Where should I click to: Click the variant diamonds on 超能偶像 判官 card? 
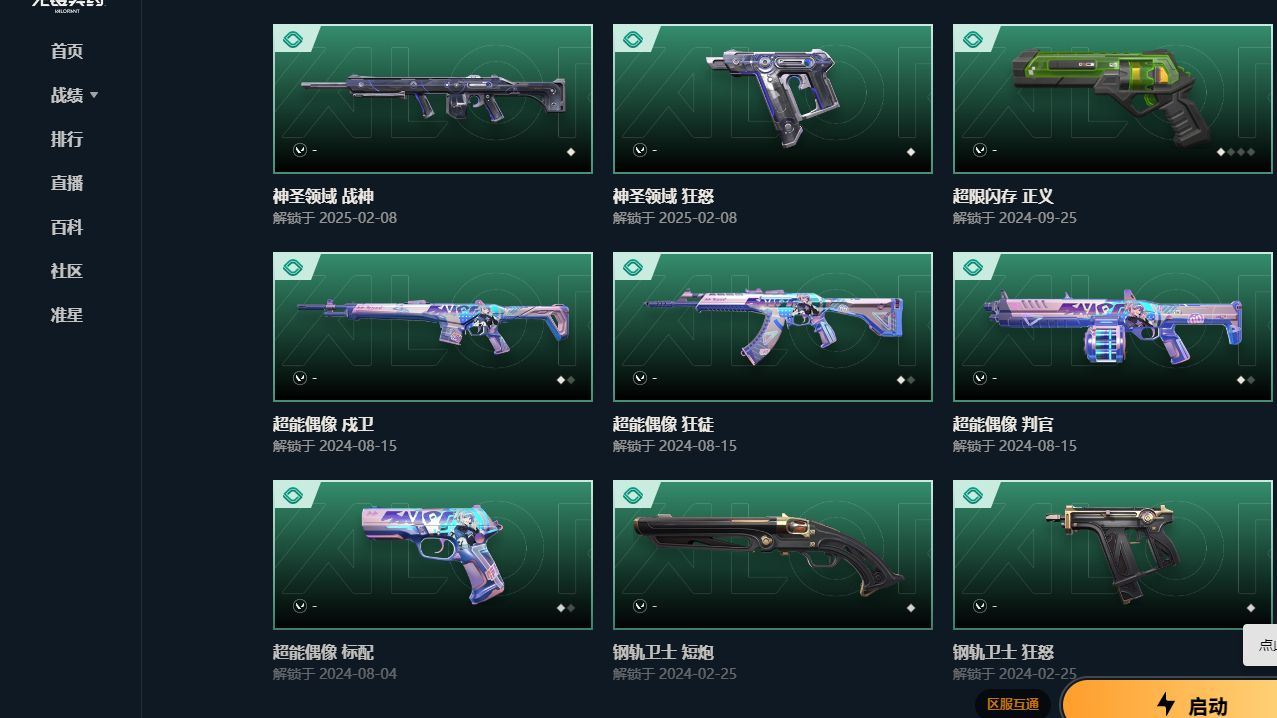pos(1246,380)
